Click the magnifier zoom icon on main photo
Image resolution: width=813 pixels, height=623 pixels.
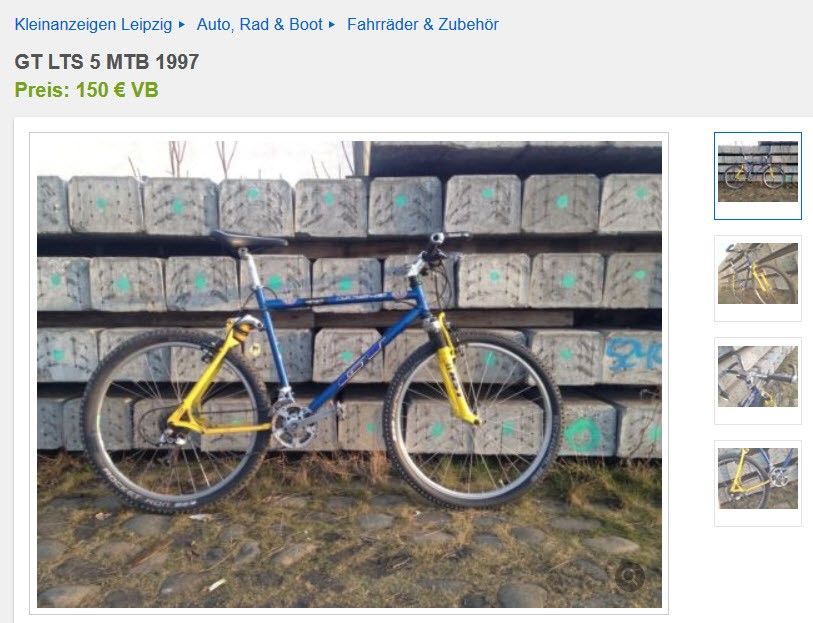pos(629,576)
